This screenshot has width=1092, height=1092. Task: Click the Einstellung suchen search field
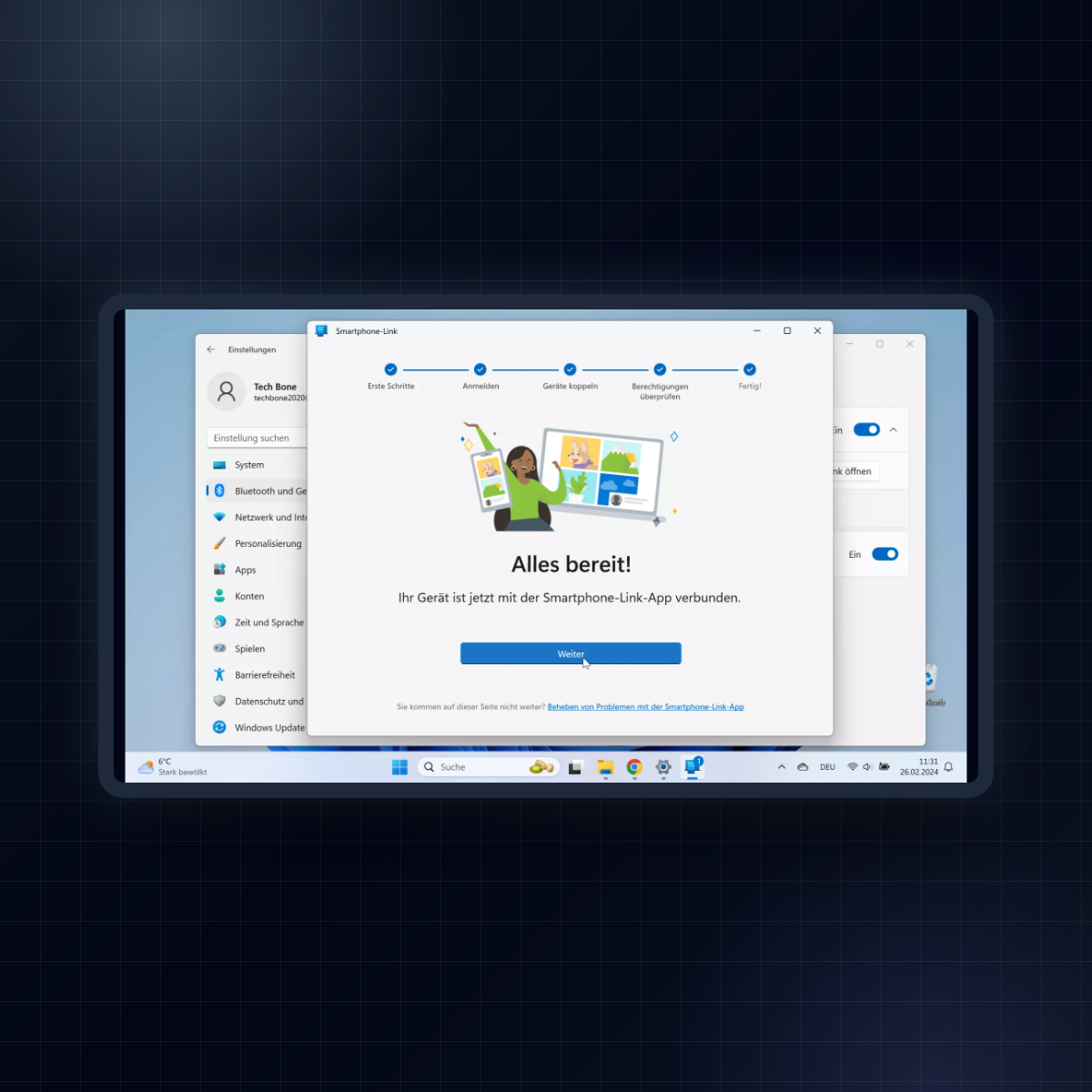coord(257,438)
